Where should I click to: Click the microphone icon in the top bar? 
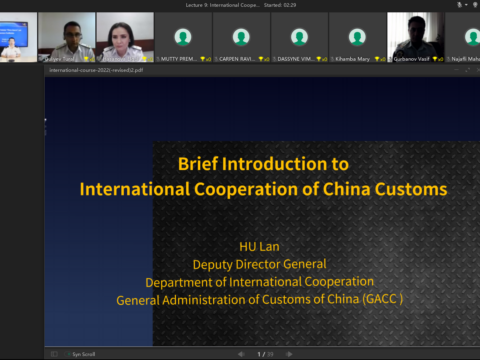(x=460, y=5)
